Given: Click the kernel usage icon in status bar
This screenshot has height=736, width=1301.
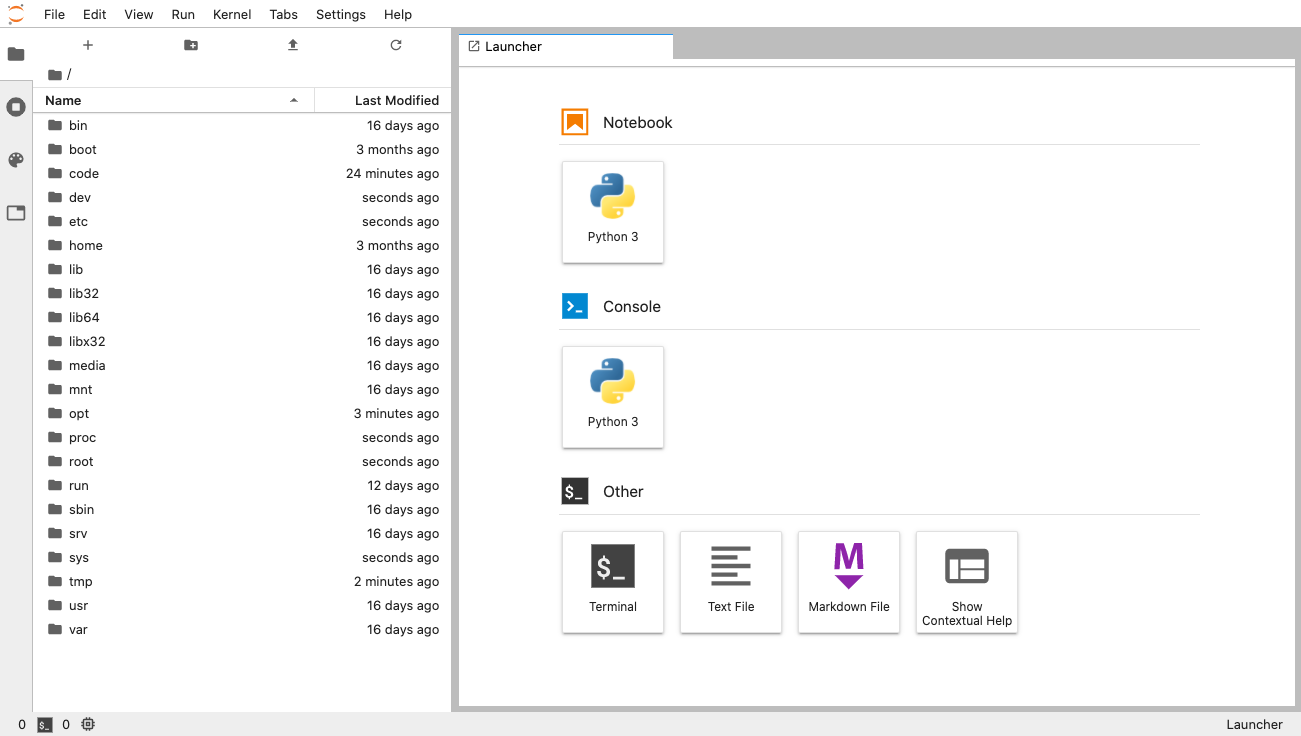Looking at the screenshot, I should coord(88,724).
